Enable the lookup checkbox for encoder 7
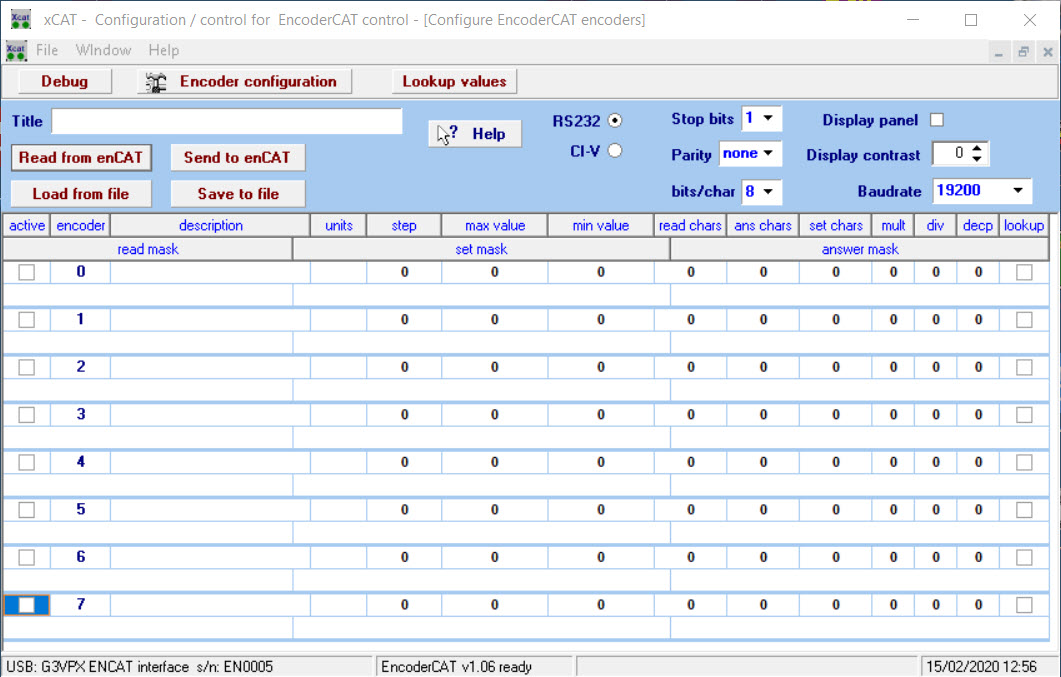The width and height of the screenshot is (1061, 677). click(1024, 605)
